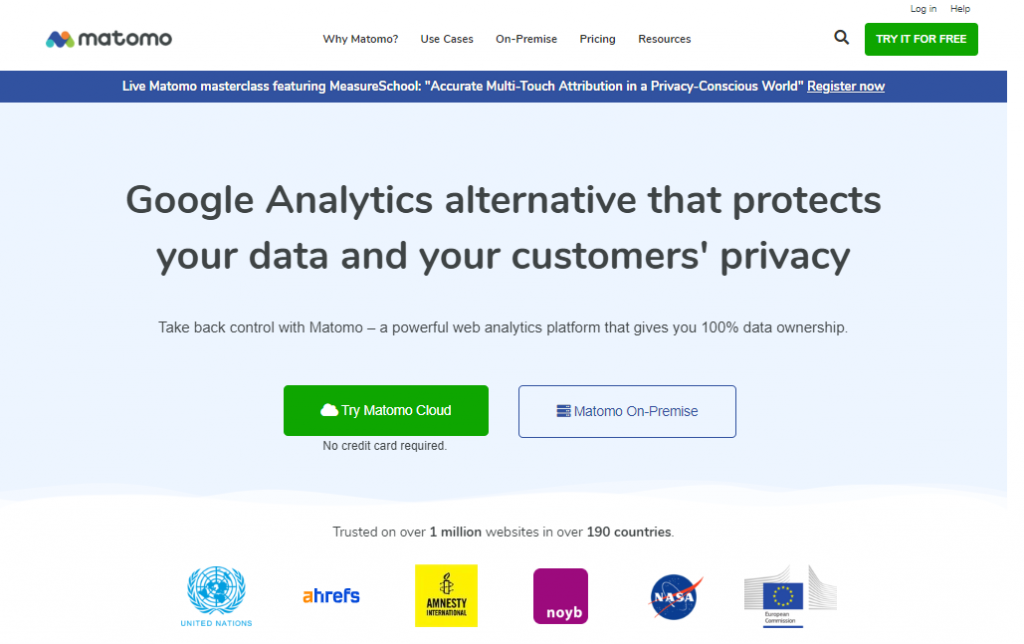1024x644 pixels.
Task: Click the Matomo On-Premise button
Action: [627, 411]
